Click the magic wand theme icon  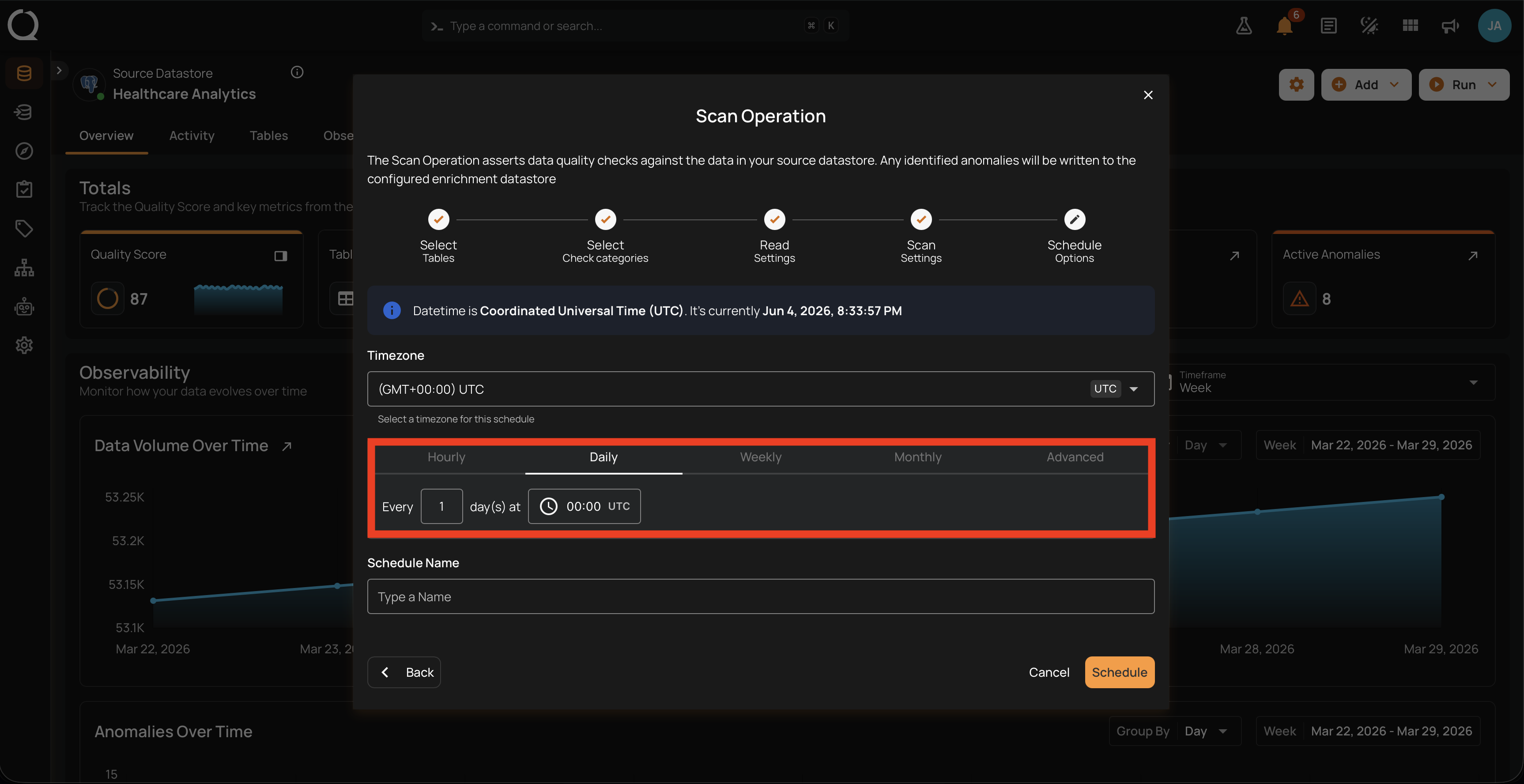click(x=1369, y=26)
